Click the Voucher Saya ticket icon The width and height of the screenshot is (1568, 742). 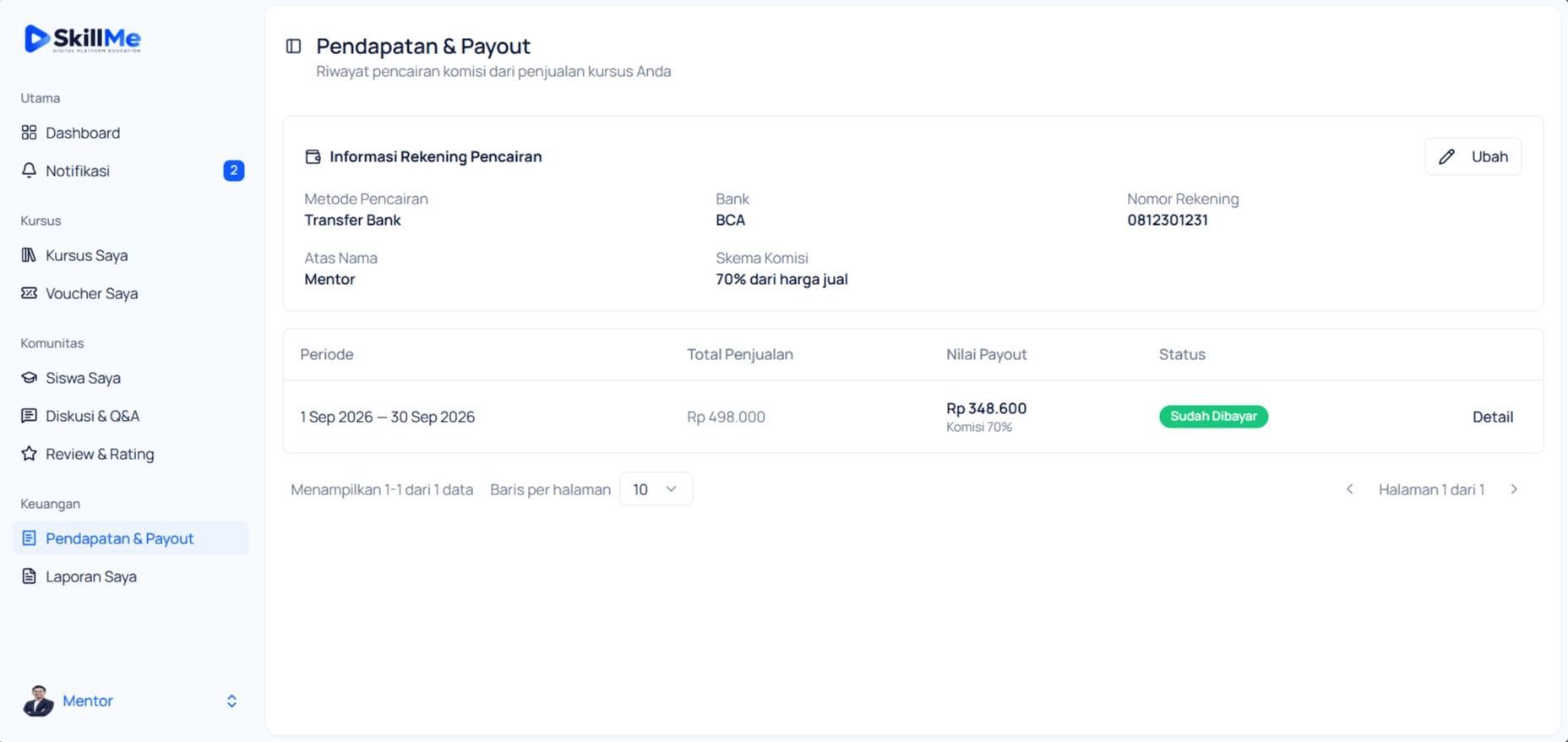29,293
